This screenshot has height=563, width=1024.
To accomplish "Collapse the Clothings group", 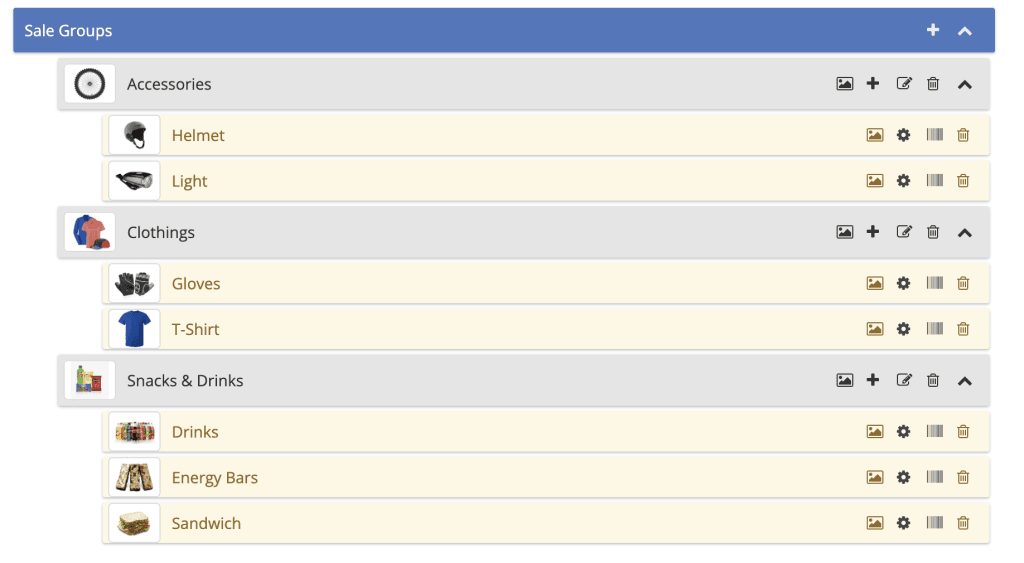I will point(965,232).
